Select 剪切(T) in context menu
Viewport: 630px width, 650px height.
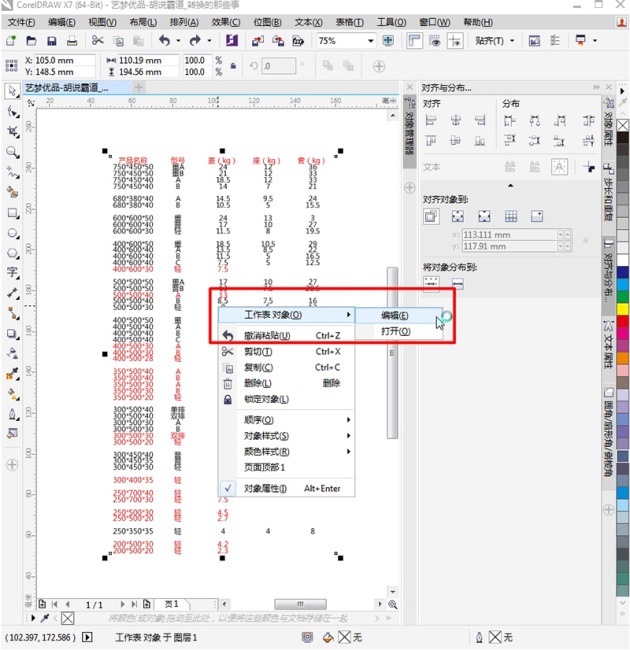pos(287,352)
